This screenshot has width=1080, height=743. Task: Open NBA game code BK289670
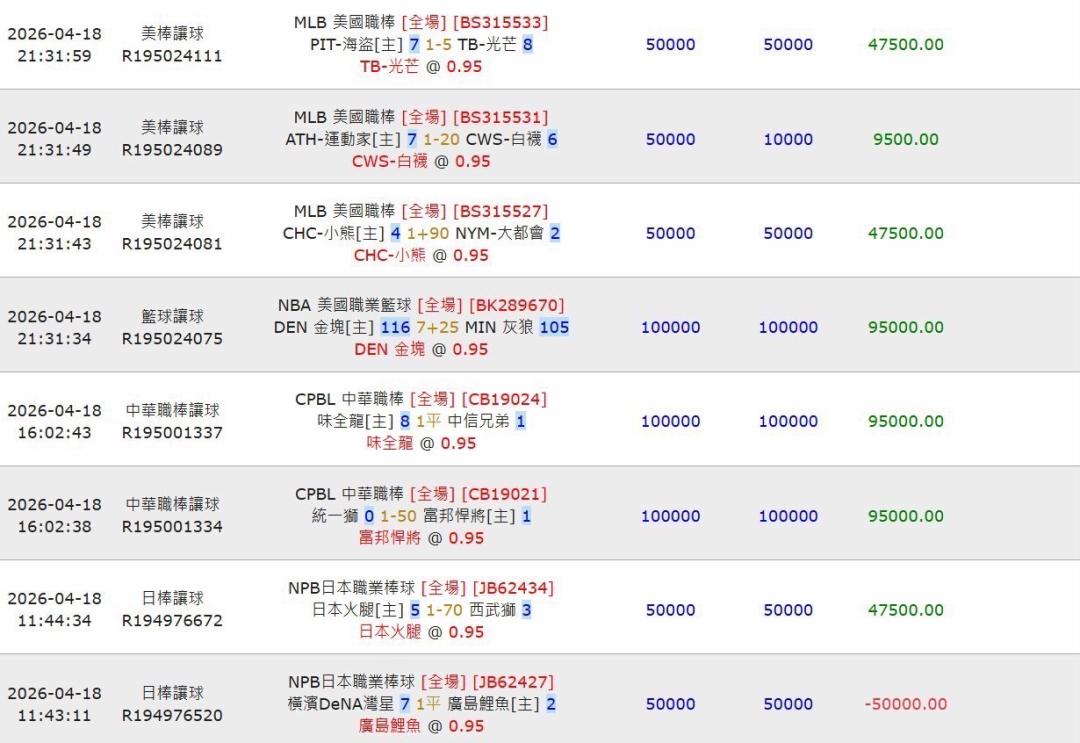click(516, 305)
